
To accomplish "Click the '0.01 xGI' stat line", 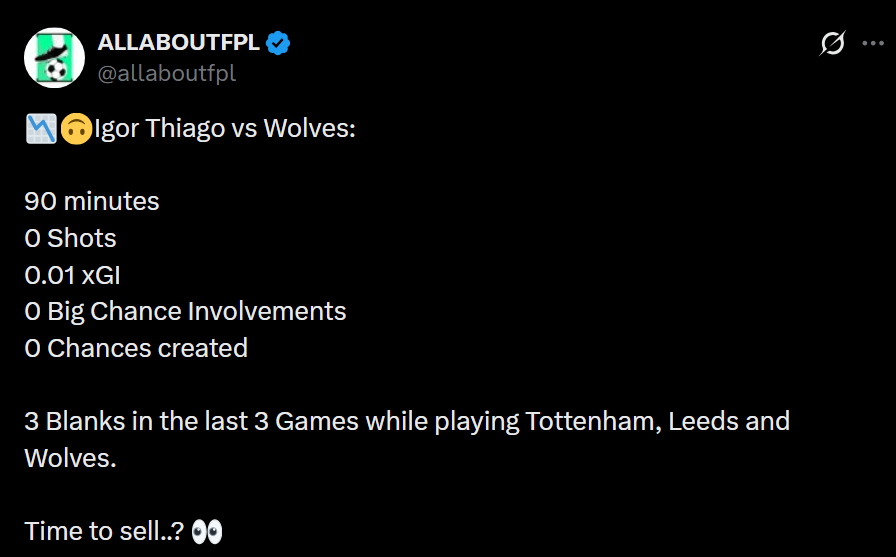I will click(x=72, y=275).
